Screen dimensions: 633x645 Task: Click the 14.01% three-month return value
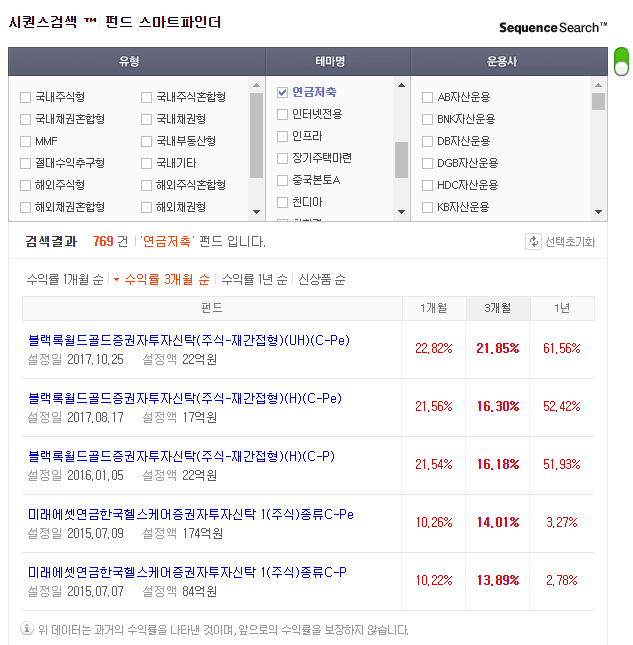(498, 522)
